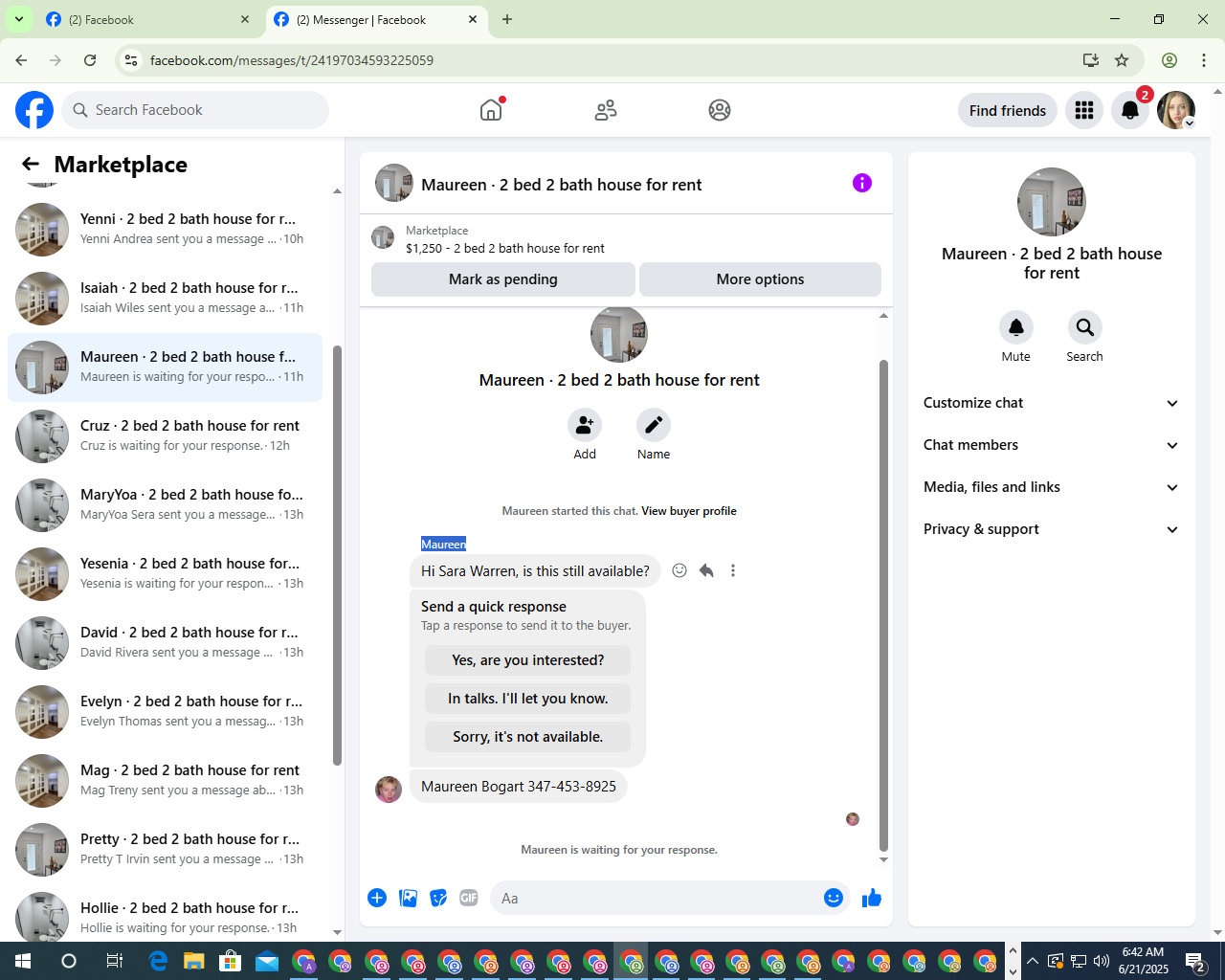
Task: Click the Search Facebook field
Action: click(195, 110)
